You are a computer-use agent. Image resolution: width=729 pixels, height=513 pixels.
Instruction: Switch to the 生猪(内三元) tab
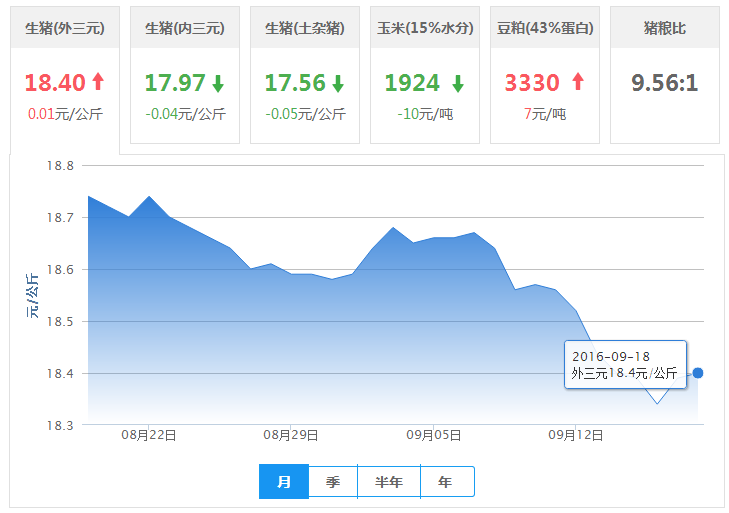(185, 28)
